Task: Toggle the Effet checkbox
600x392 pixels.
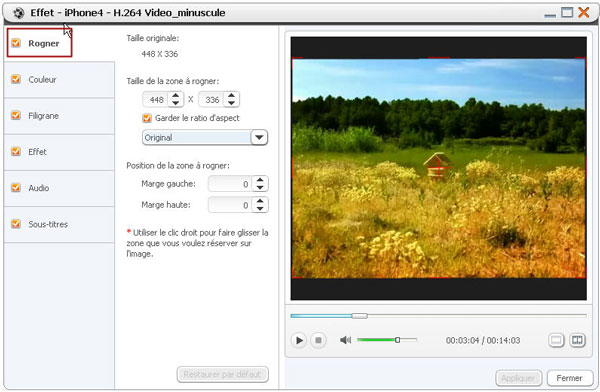Action: tap(16, 152)
